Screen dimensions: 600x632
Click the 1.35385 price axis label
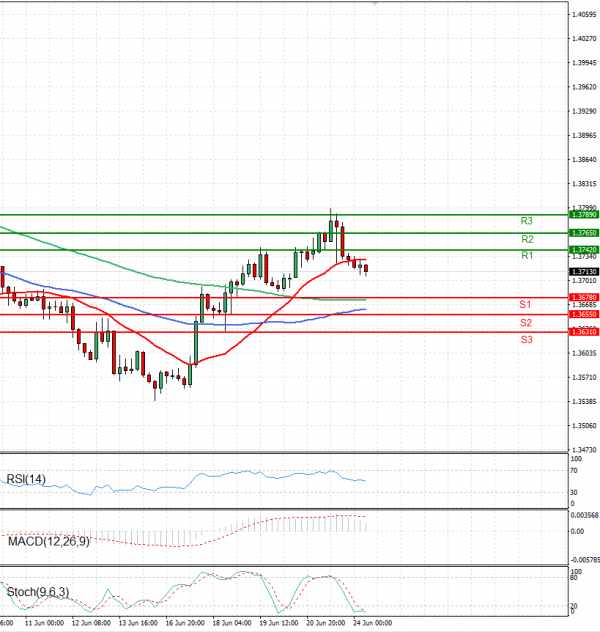(584, 401)
